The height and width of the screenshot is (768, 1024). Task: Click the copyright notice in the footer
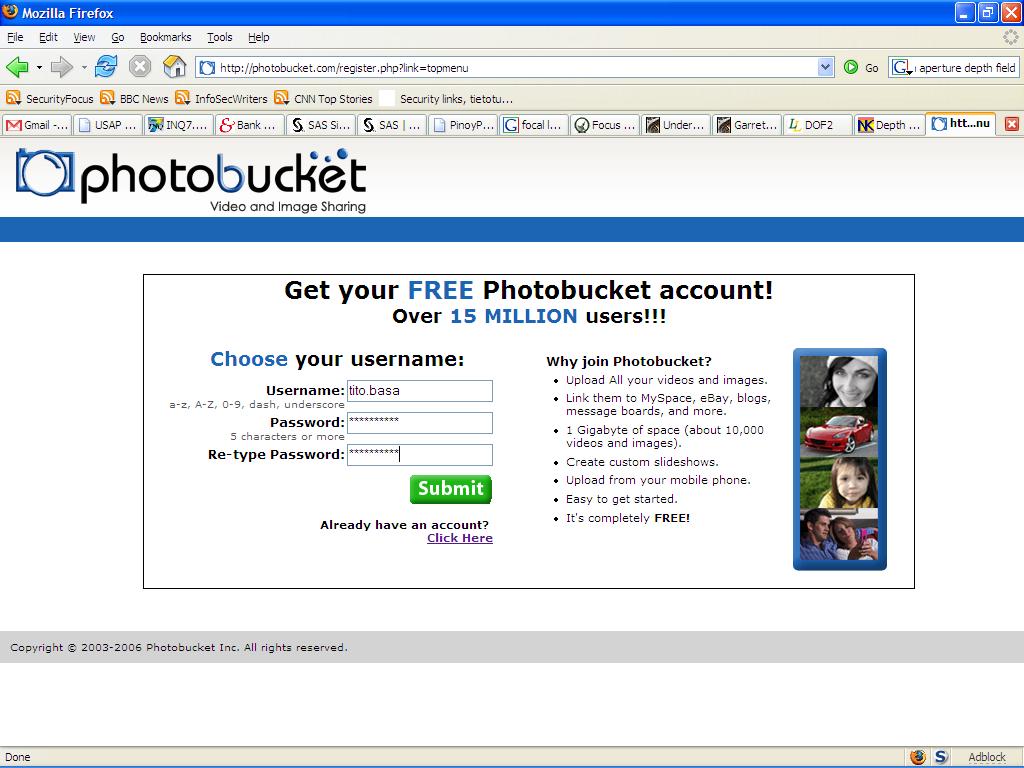tap(179, 647)
